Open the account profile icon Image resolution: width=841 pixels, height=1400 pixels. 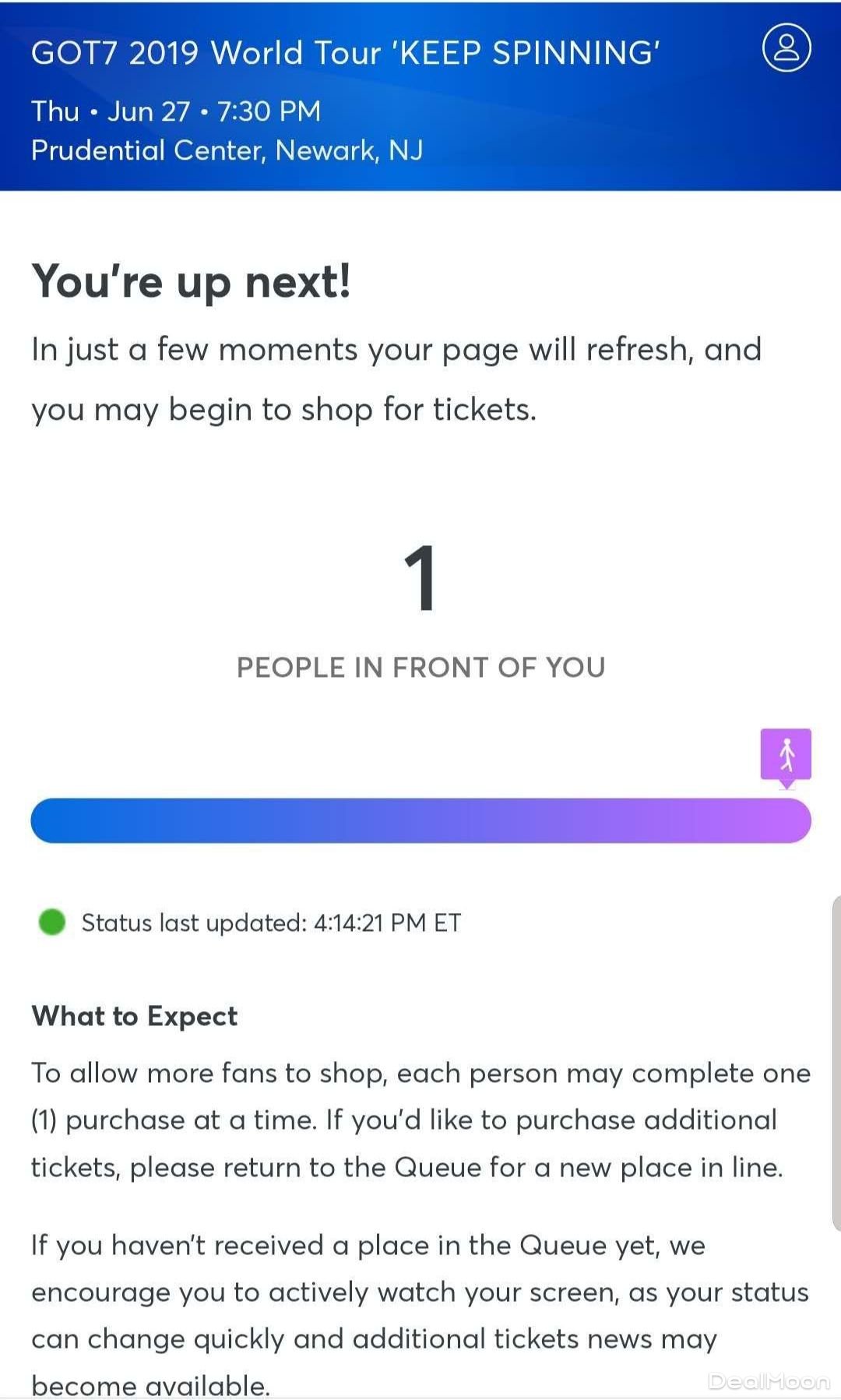click(x=786, y=48)
